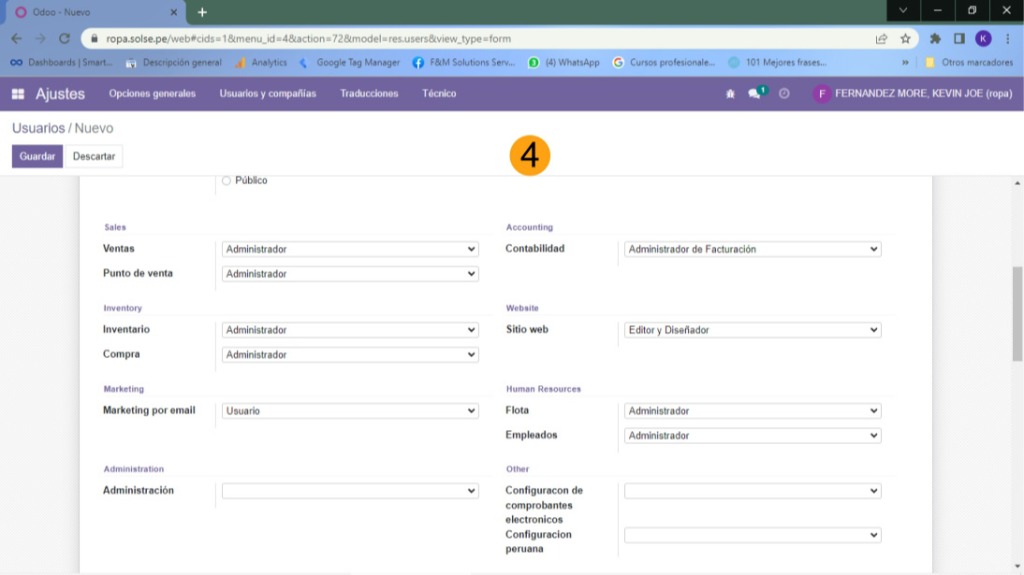Open WhatsApp bookmark
The image size is (1024, 575).
coord(564,63)
